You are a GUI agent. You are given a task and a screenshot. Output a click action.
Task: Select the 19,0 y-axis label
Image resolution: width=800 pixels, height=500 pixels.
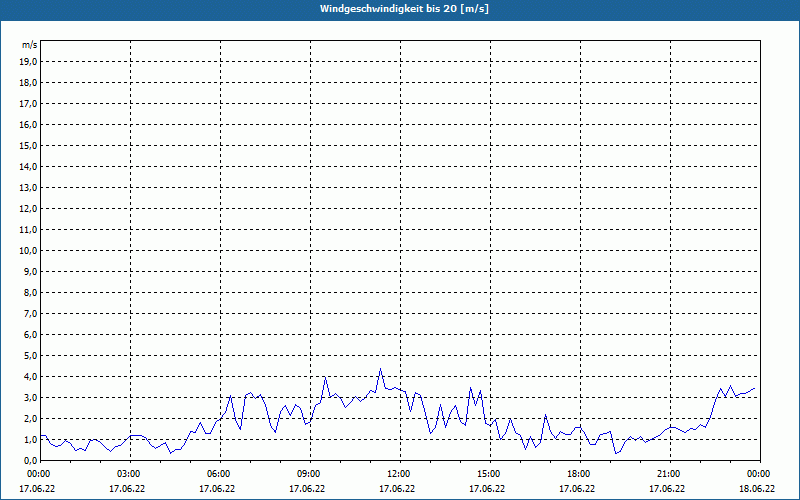click(x=29, y=61)
